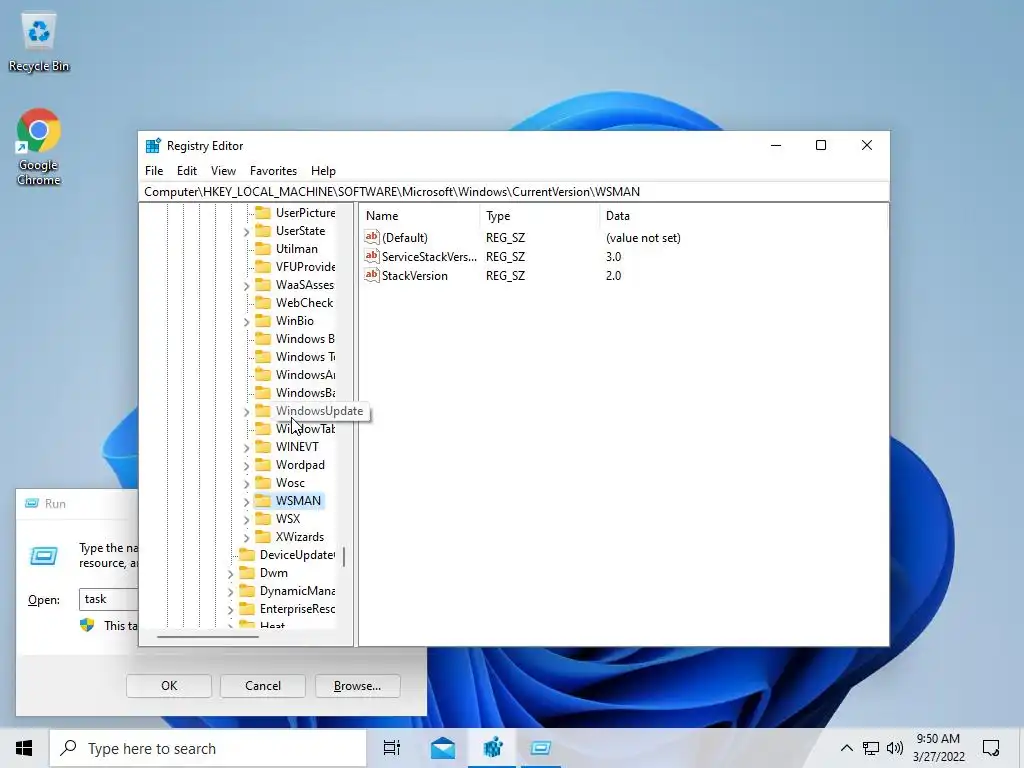Image resolution: width=1024 pixels, height=768 pixels.
Task: Open the View menu
Action: coord(223,170)
